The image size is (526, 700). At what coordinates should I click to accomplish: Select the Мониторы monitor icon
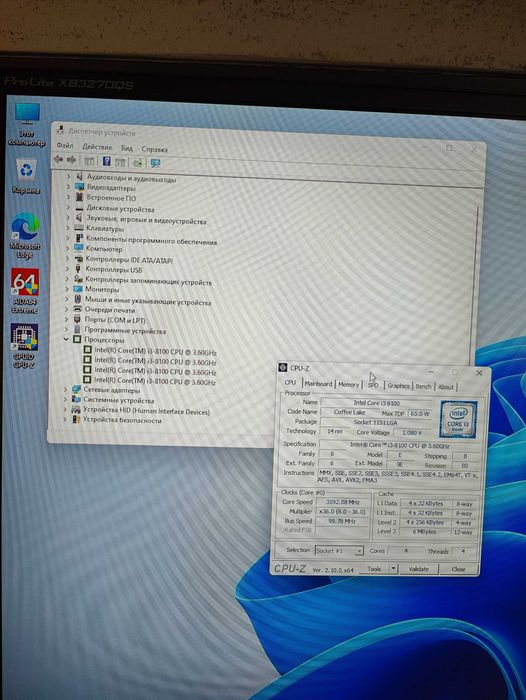click(78, 289)
